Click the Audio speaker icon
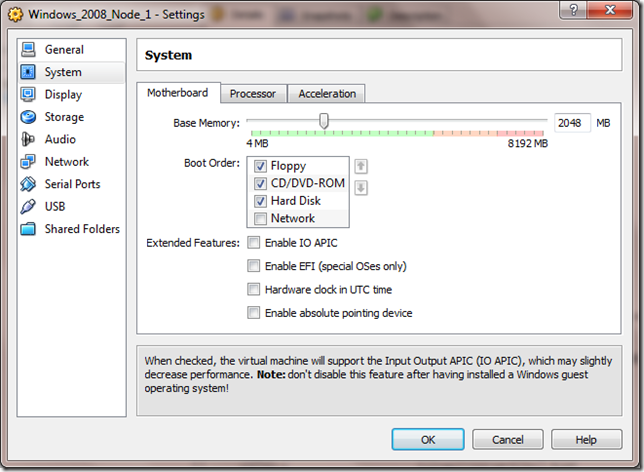 [28, 139]
